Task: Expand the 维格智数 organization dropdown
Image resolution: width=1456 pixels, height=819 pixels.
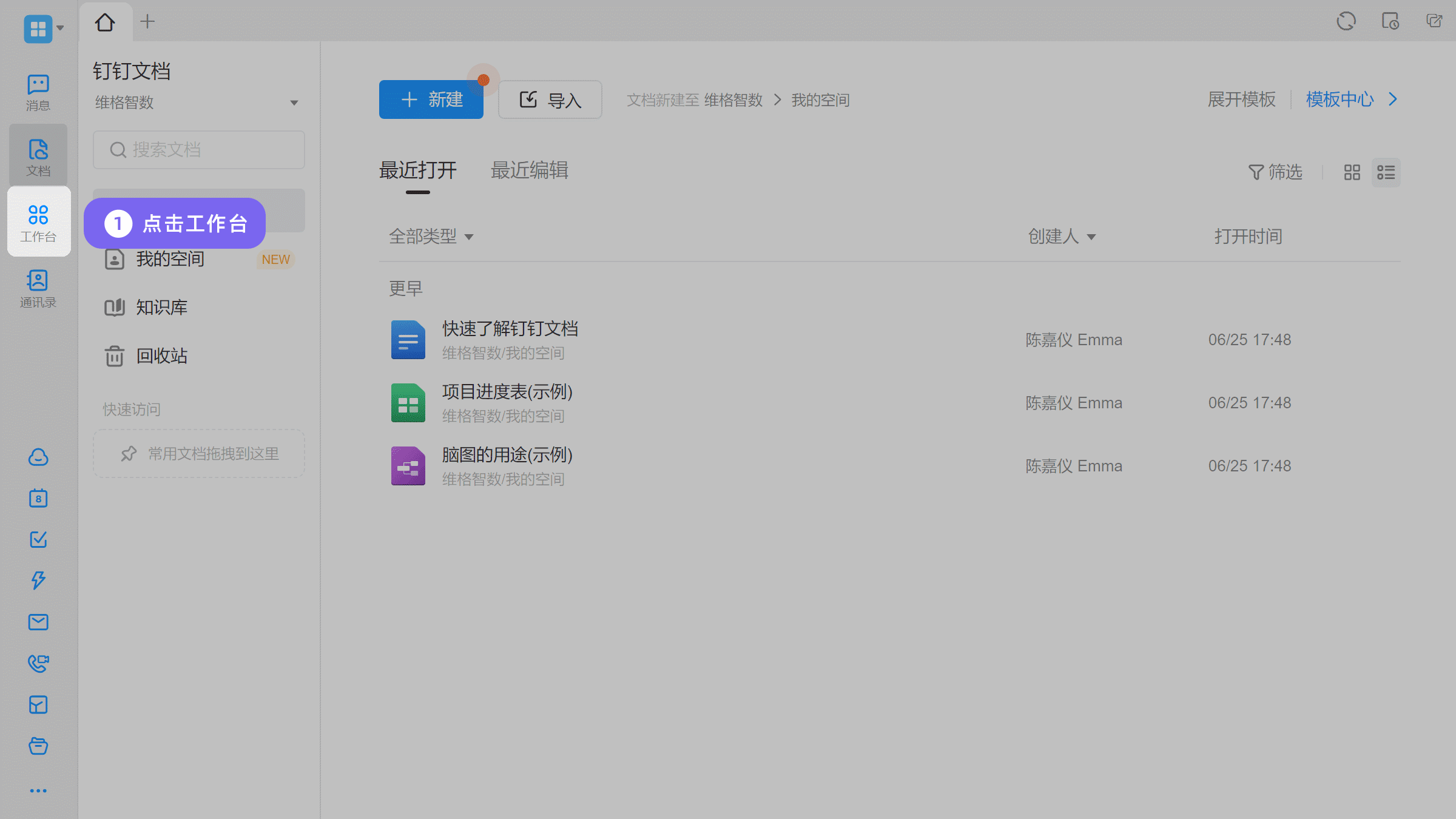Action: point(294,103)
